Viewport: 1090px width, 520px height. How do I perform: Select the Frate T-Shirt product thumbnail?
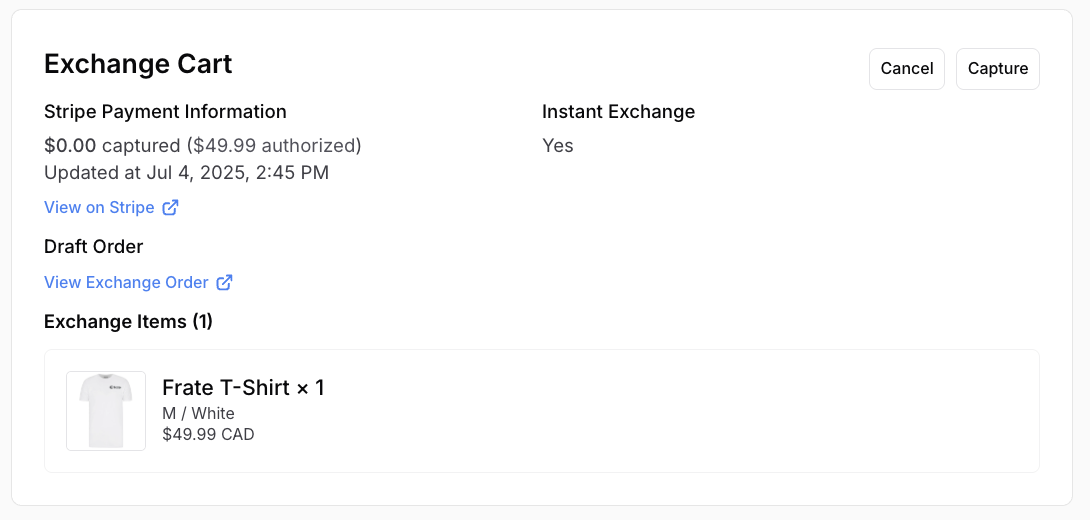point(106,411)
